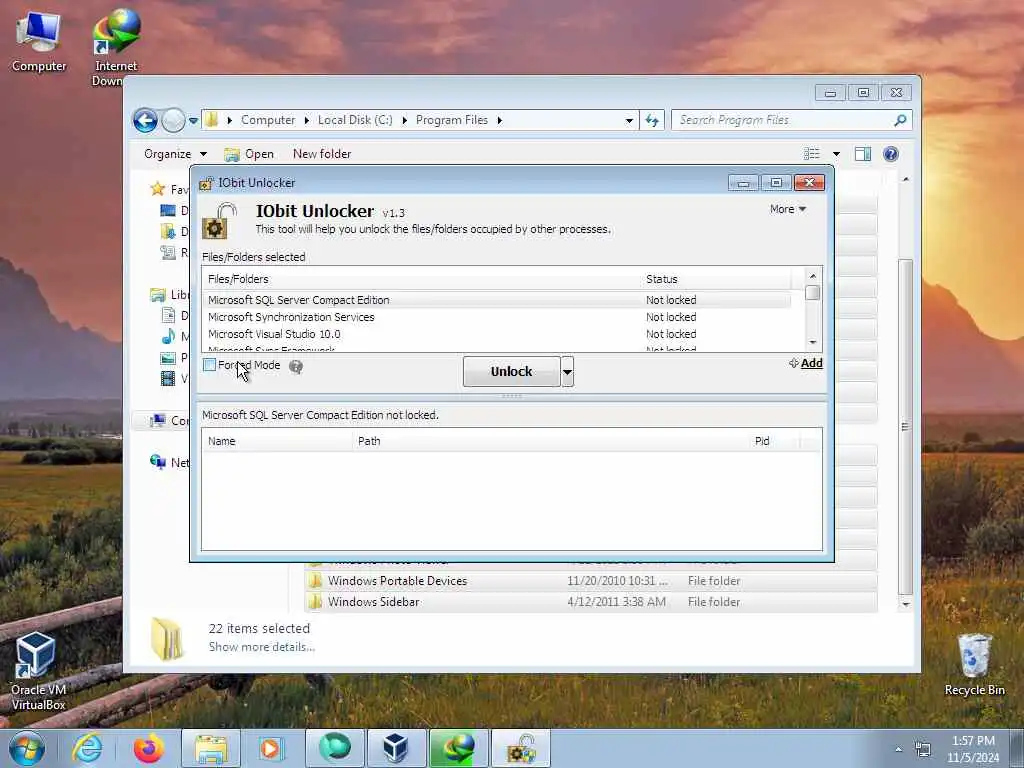Open the Internet Download Manager desktop icon
Viewport: 1024px width, 768px height.
116,47
